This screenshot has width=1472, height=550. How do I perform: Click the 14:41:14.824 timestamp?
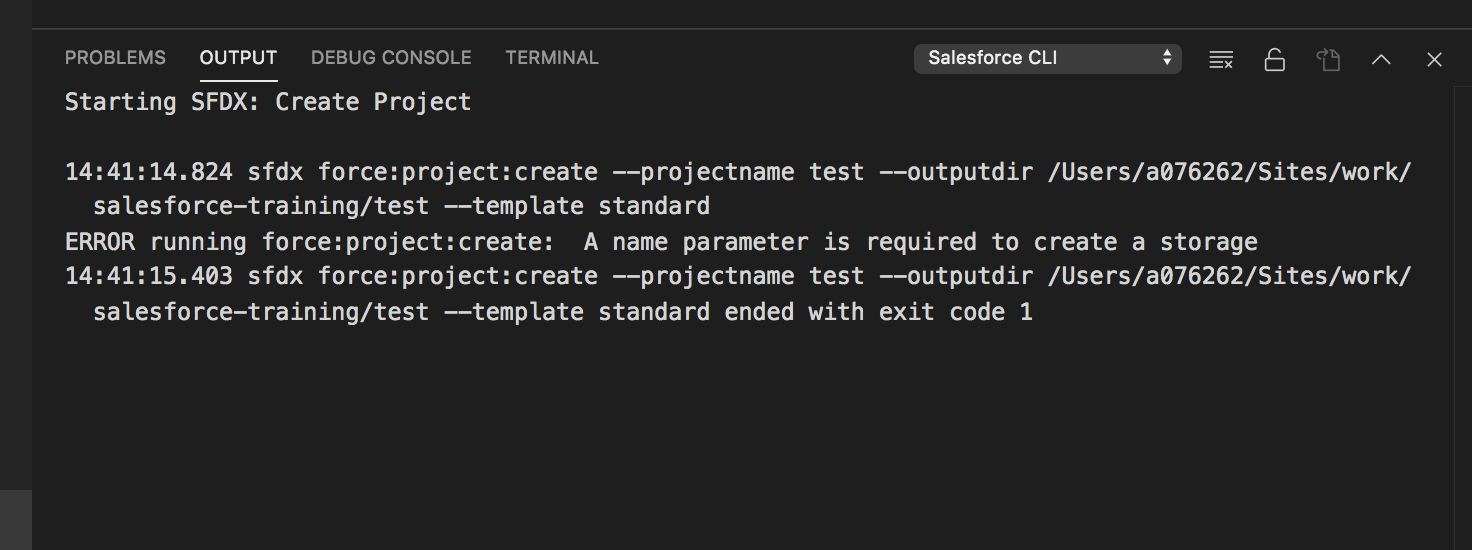(x=148, y=172)
